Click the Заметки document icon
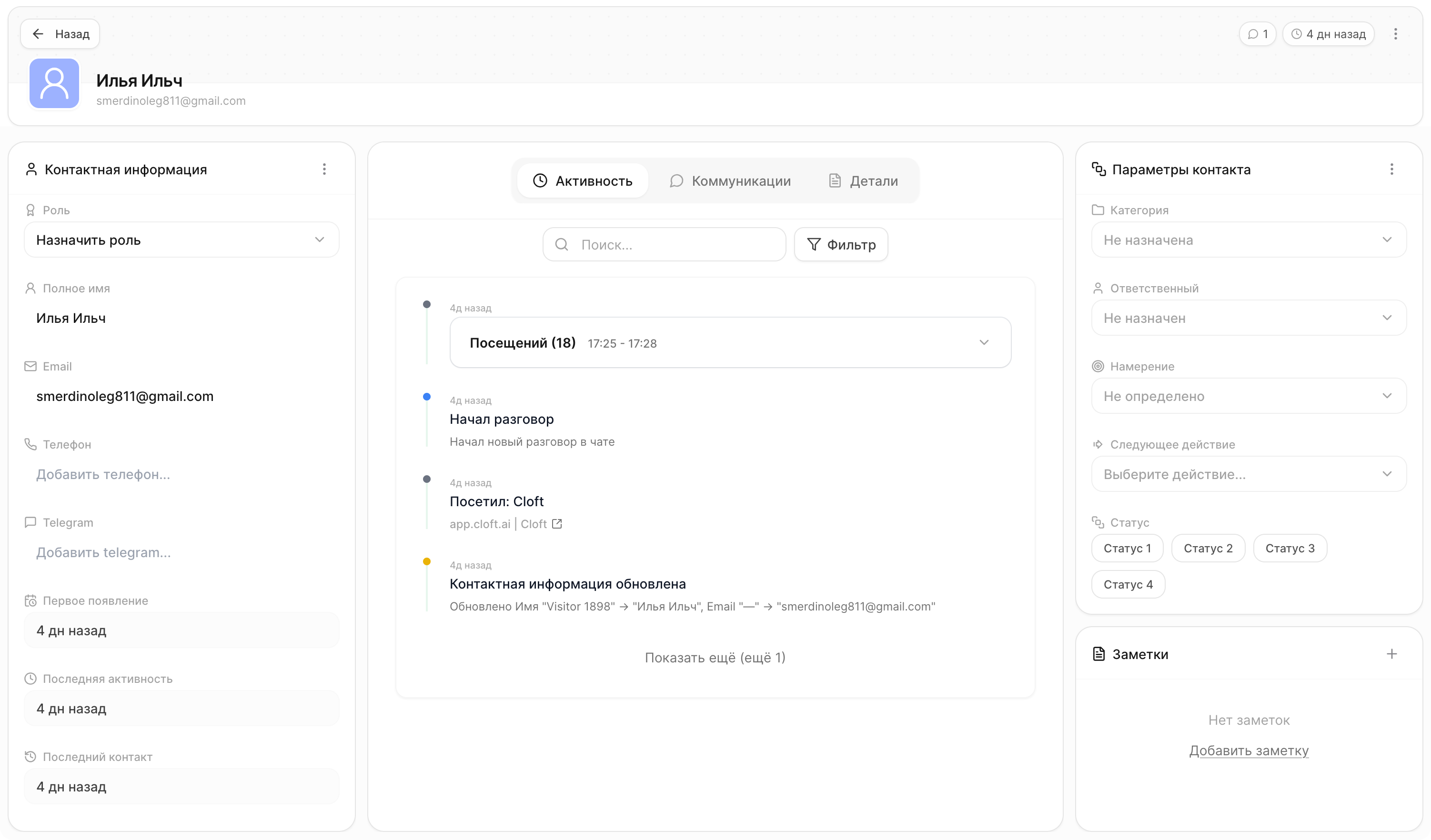This screenshot has height=840, width=1431. pos(1099,654)
